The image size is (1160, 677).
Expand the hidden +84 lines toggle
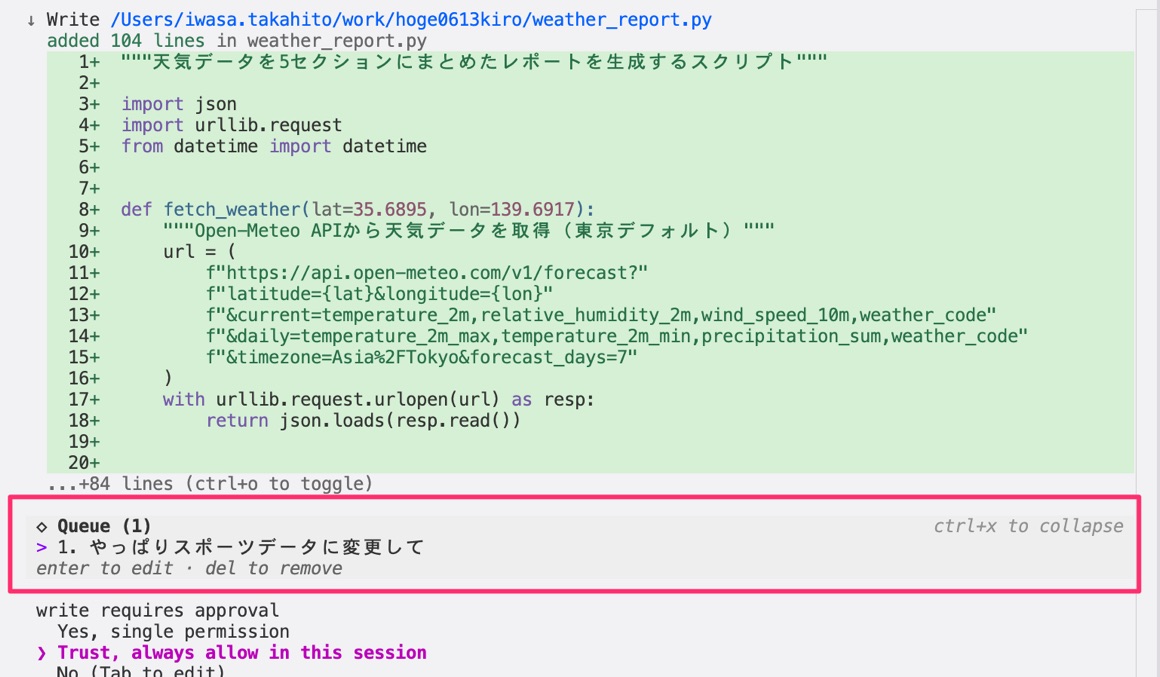coord(210,484)
